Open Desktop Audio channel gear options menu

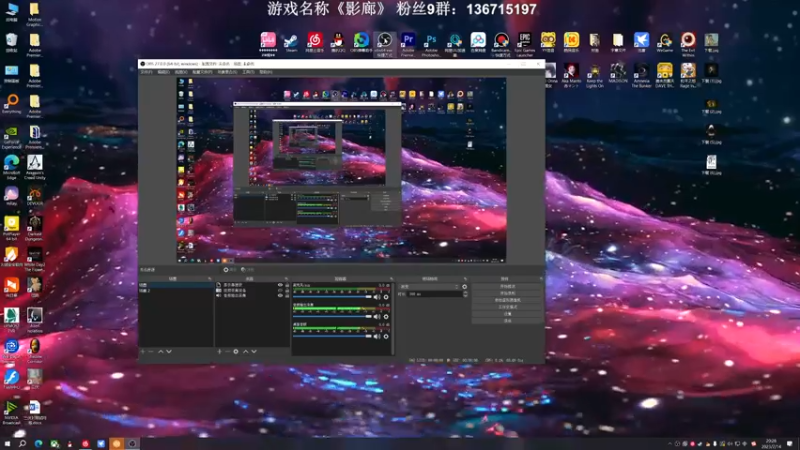(x=386, y=336)
